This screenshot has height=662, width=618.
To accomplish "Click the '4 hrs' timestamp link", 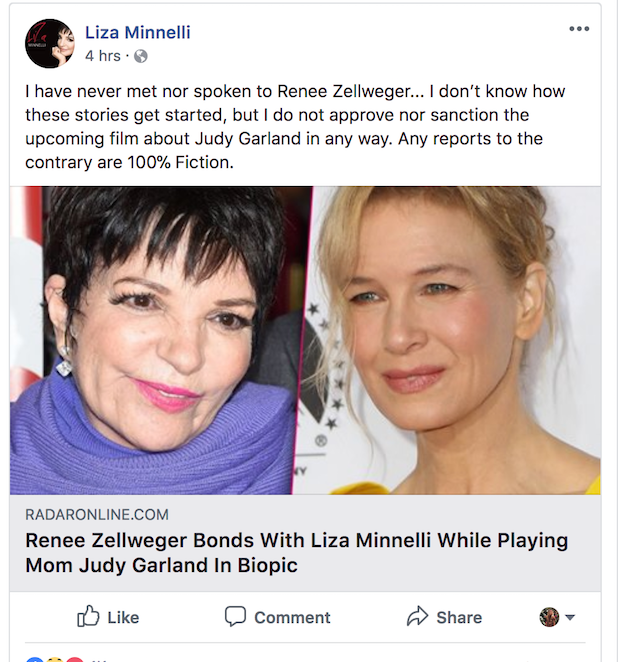I will coord(103,56).
